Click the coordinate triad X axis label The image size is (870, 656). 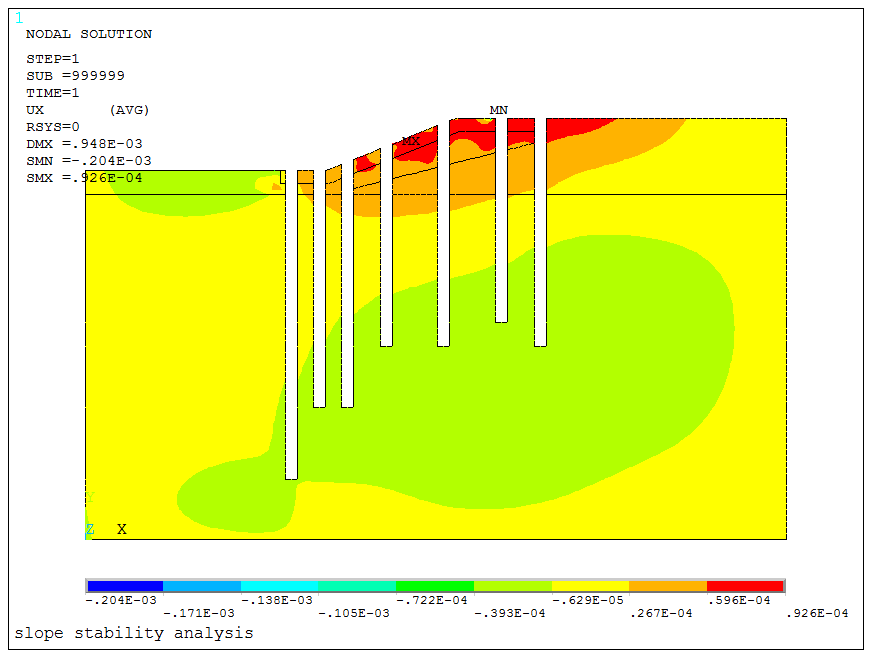pyautogui.click(x=122, y=528)
